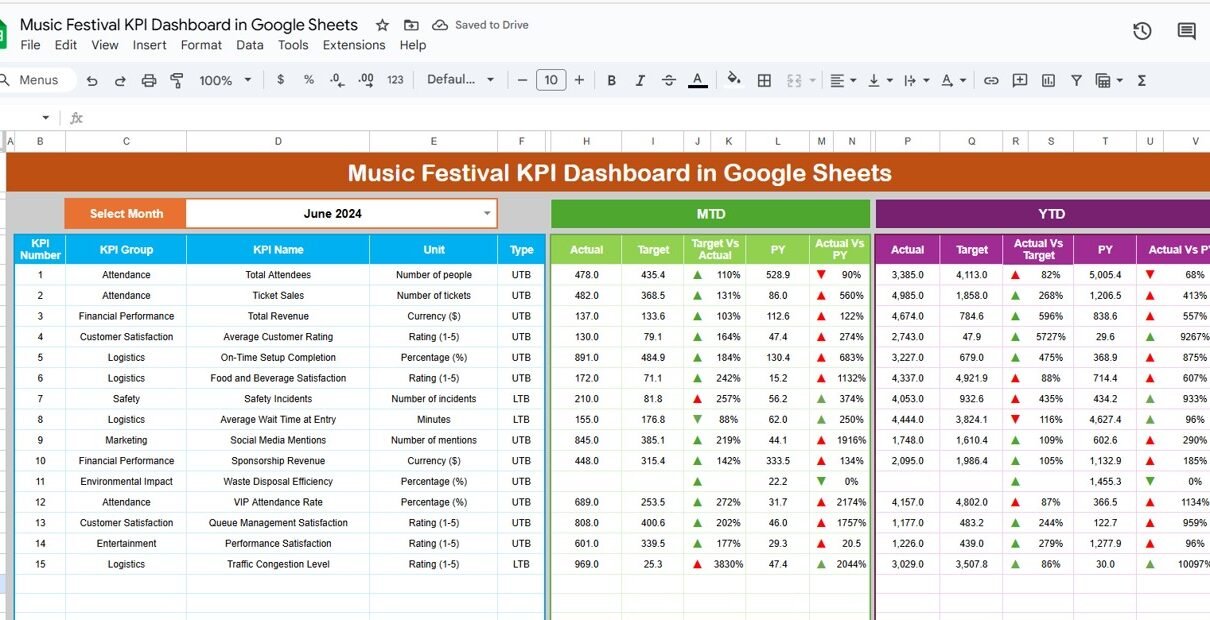Open the text color picker
This screenshot has width=1210, height=620.
click(x=698, y=80)
